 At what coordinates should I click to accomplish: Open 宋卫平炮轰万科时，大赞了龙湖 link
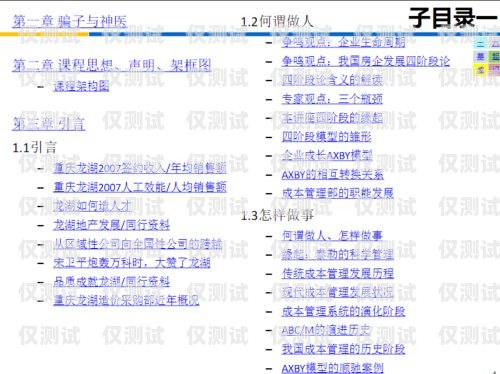point(132,263)
